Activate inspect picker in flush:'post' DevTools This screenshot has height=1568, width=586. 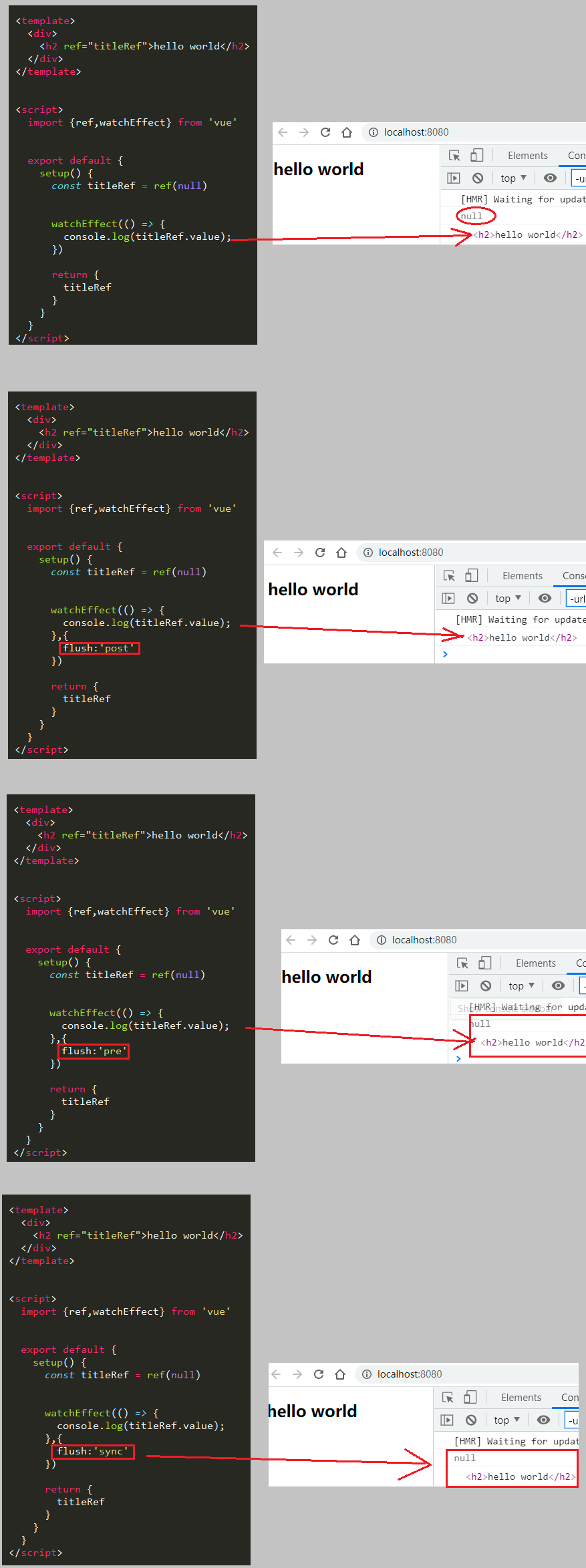coord(449,576)
